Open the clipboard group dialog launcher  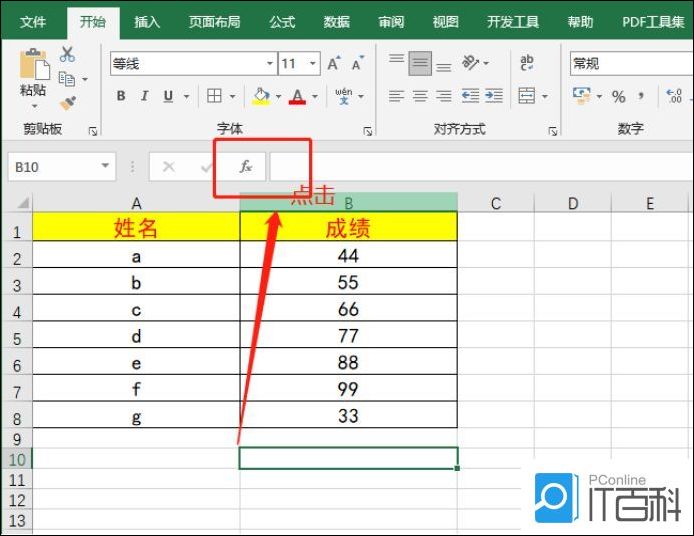pos(93,131)
